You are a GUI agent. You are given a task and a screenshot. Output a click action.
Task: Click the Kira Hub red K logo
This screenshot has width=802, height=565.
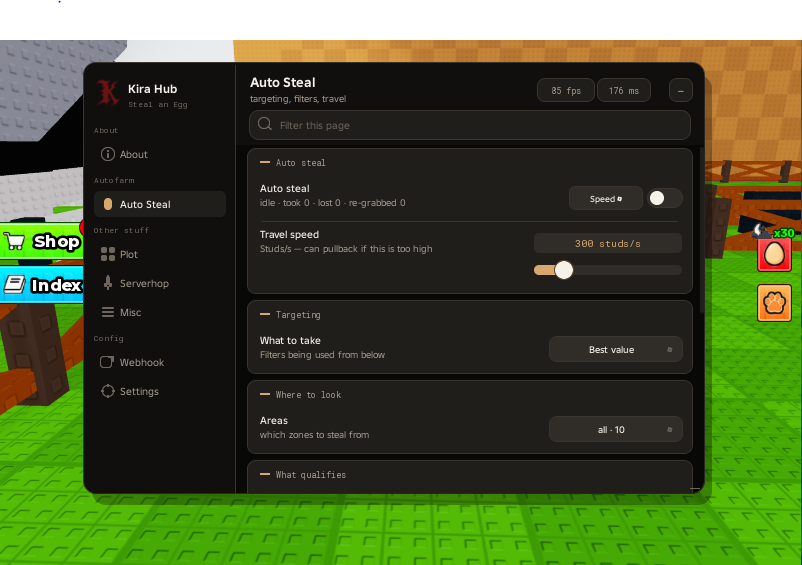coord(108,93)
